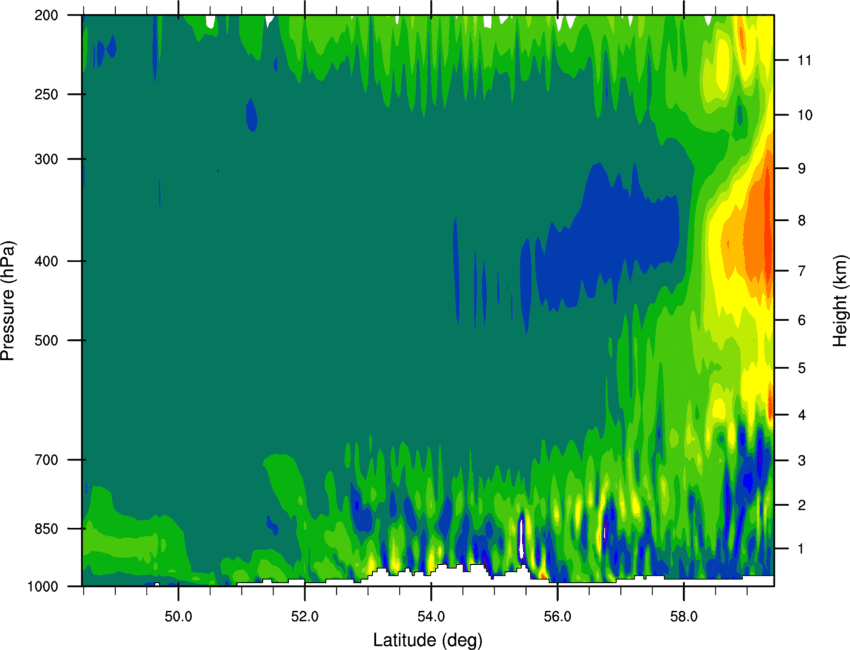The image size is (850, 650).
Task: Pick the 2 km height label
Action: coord(801,505)
